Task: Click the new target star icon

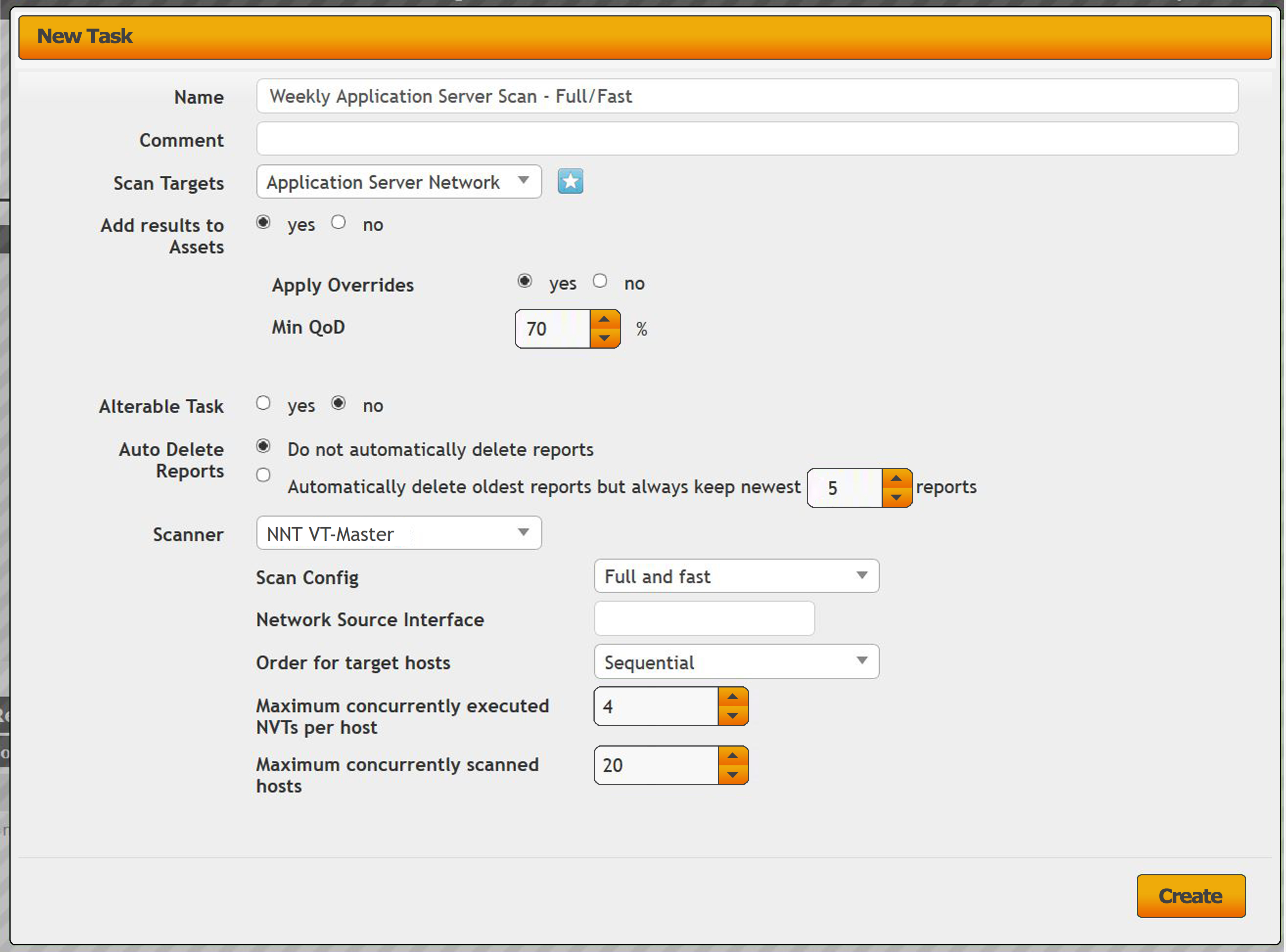Action: 570,182
